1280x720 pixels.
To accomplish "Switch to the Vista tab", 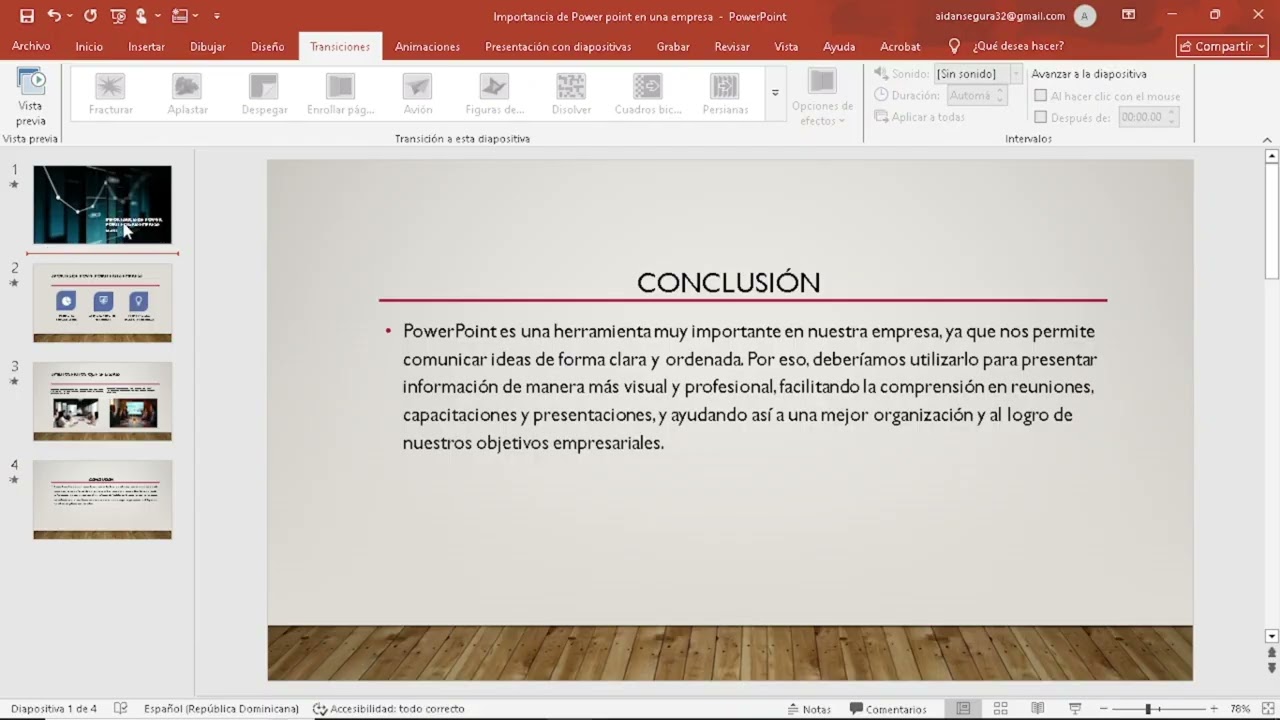I will pos(786,46).
